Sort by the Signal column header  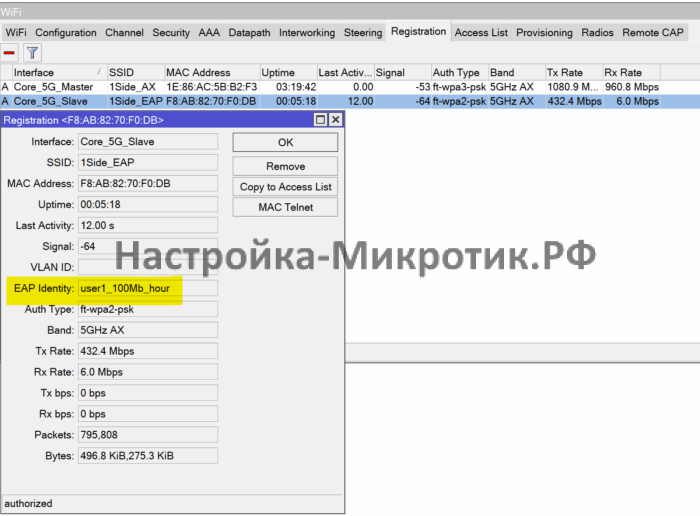pos(402,72)
